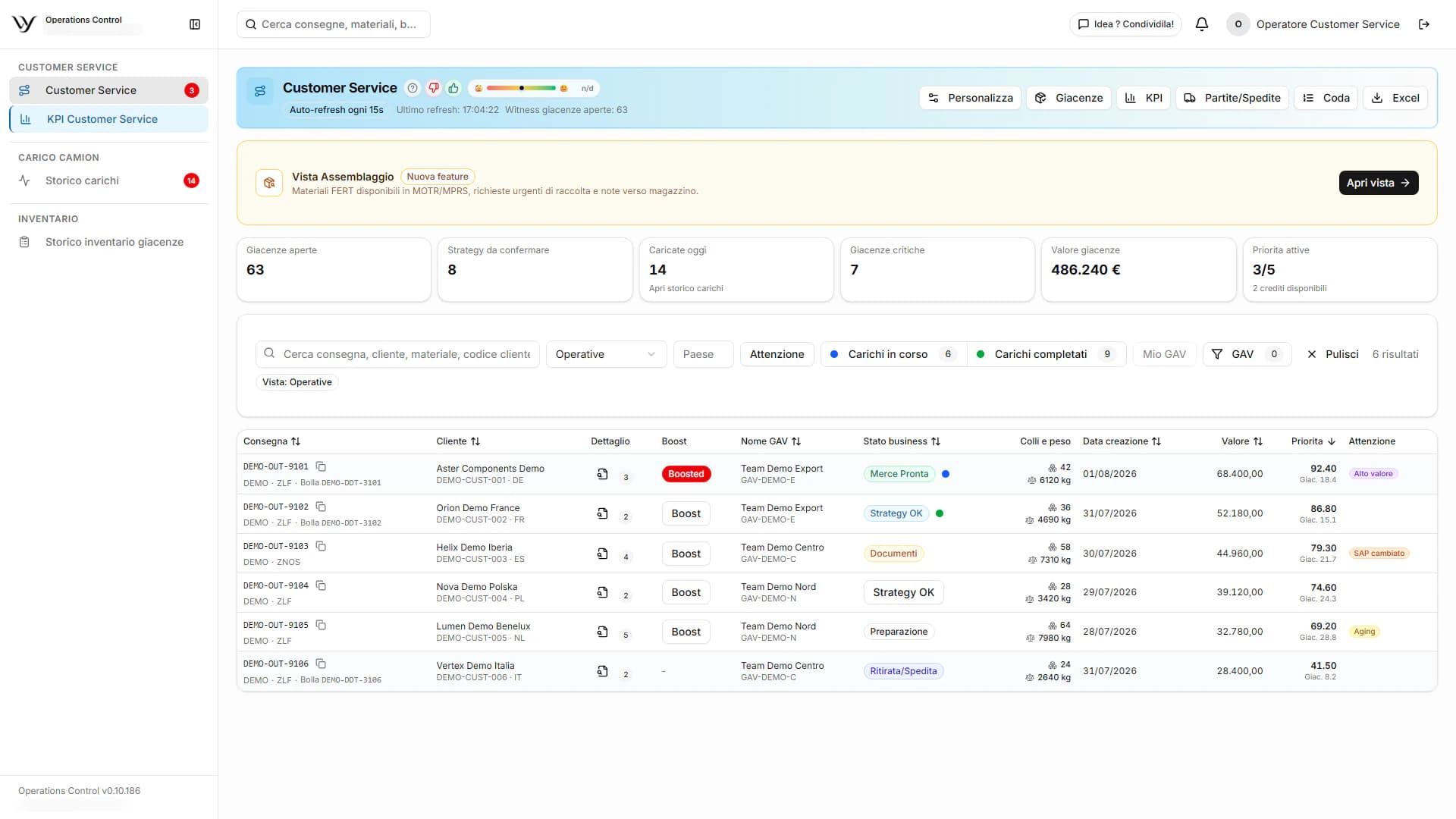
Task: Toggle the Mio GAV filter
Action: click(1164, 354)
